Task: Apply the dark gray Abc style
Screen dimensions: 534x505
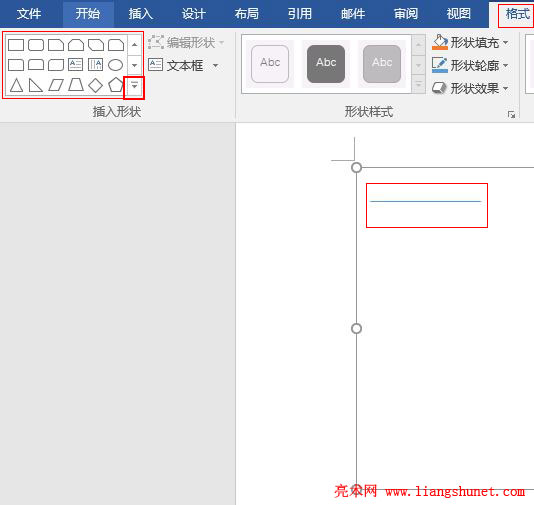Action: (326, 64)
